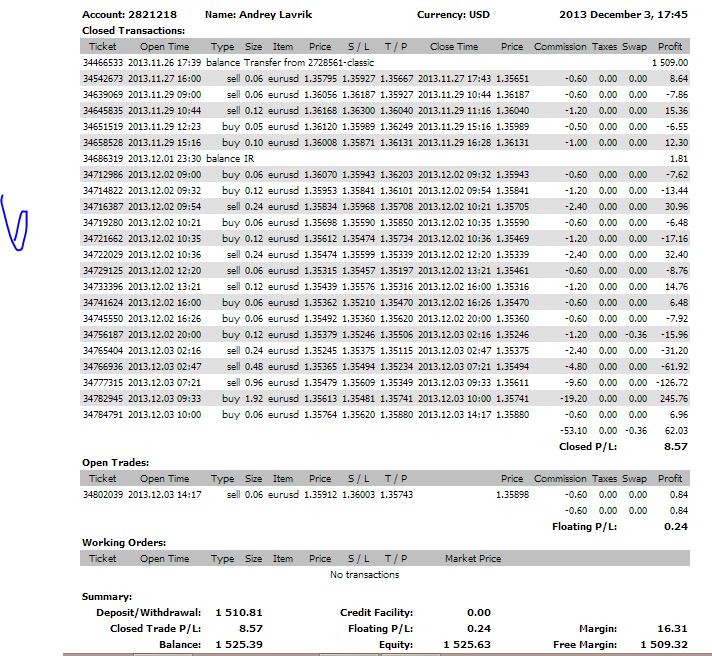Click ticket 34756187
712x656 pixels.
(103, 335)
